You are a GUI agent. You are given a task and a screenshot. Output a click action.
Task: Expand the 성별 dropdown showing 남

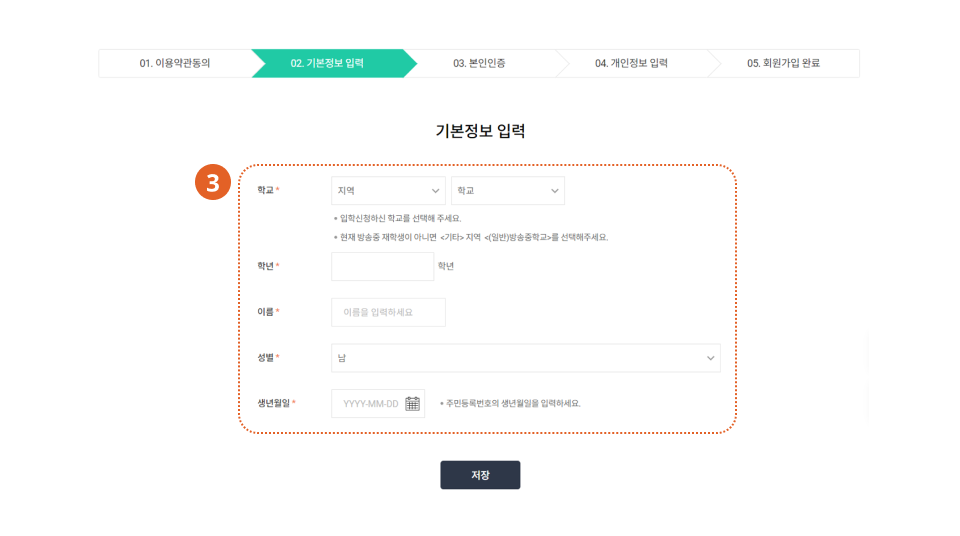[x=525, y=358]
